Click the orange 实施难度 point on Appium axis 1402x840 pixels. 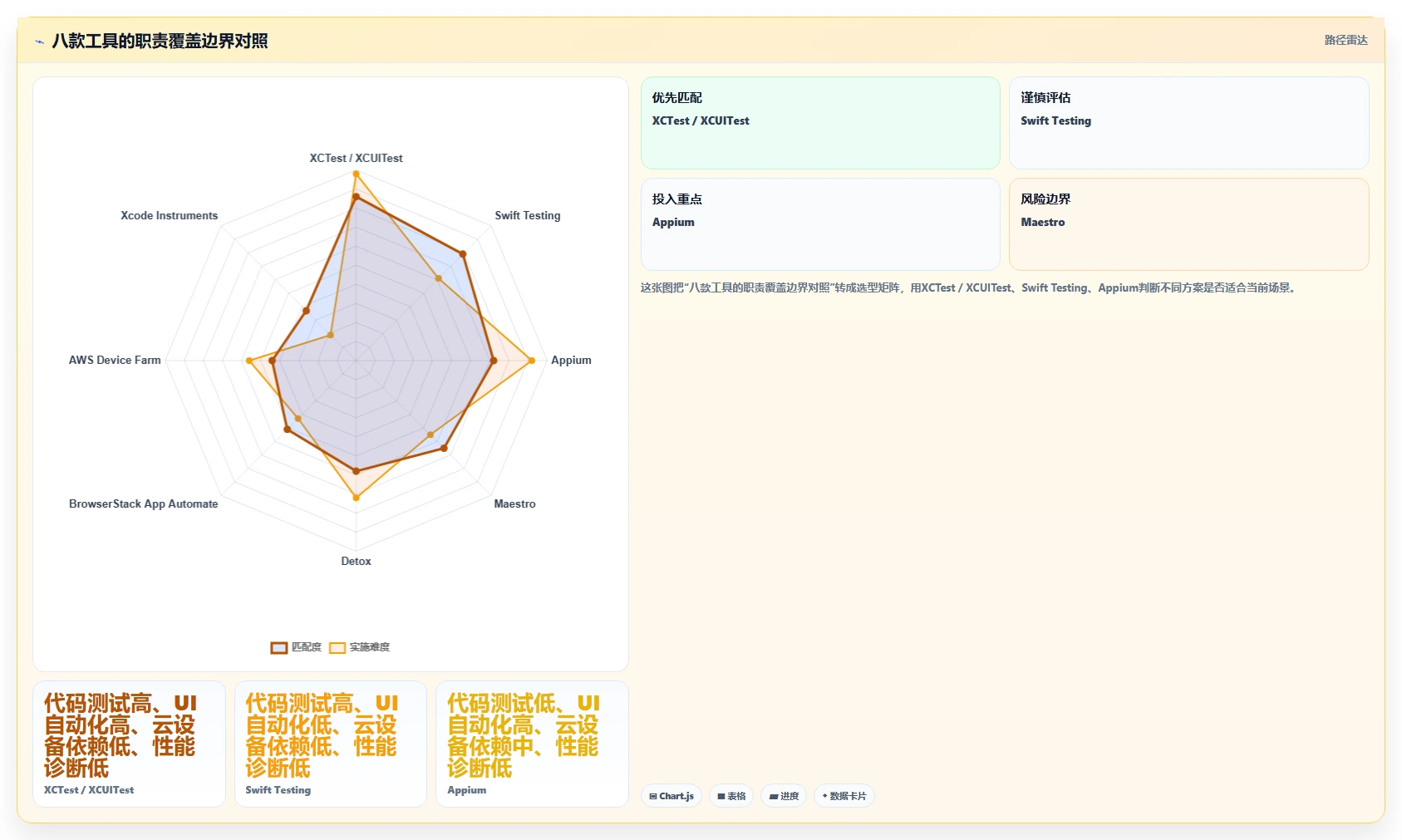532,361
